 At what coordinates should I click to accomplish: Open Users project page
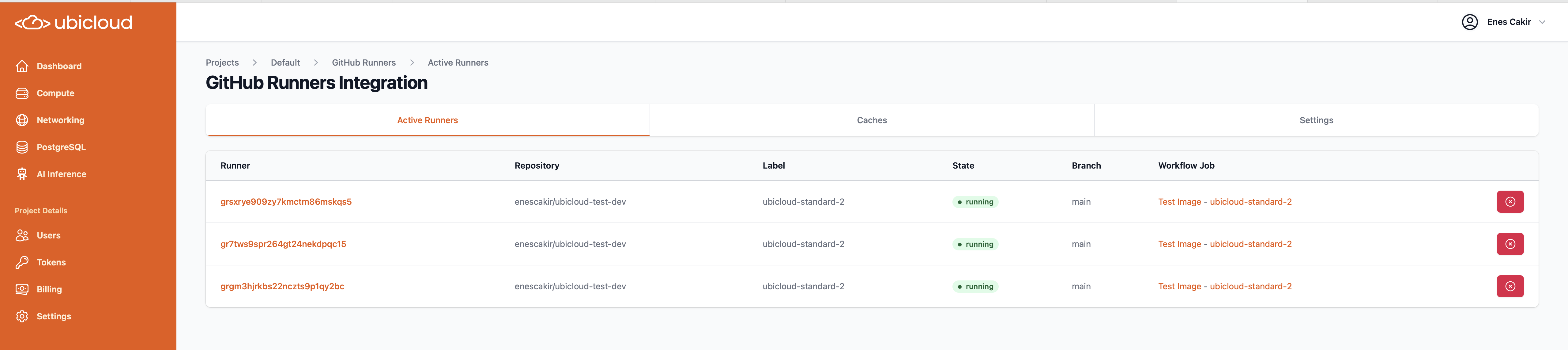point(48,236)
